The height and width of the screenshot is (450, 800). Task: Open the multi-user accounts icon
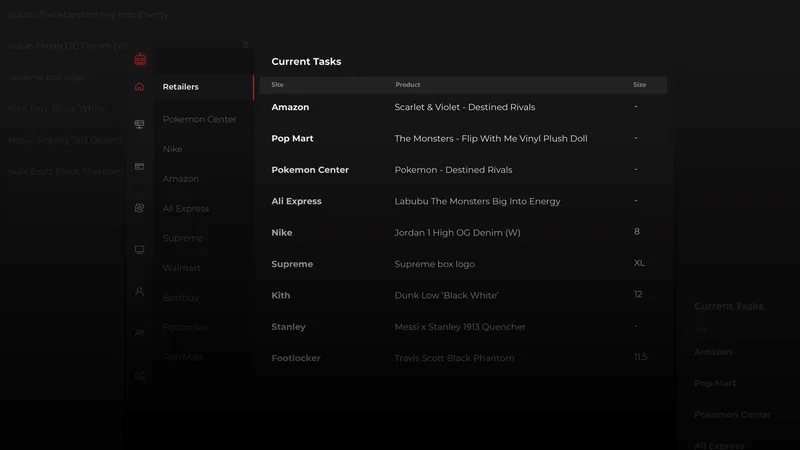(139, 333)
